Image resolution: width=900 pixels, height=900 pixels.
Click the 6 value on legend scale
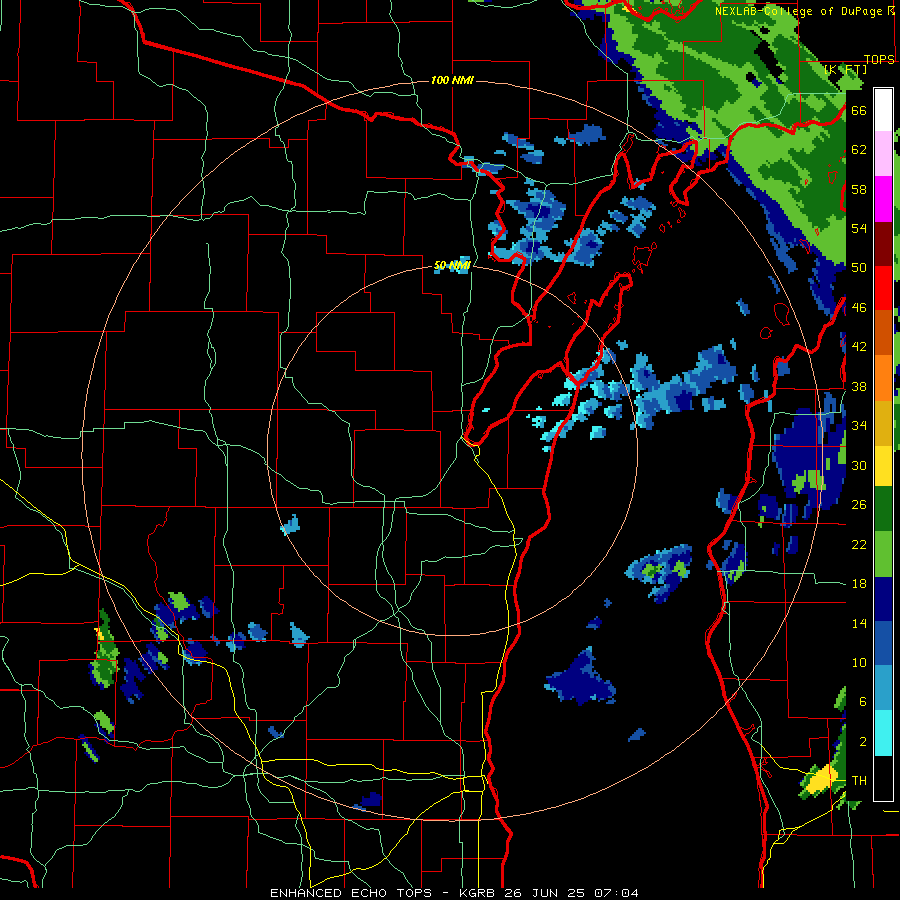point(863,702)
